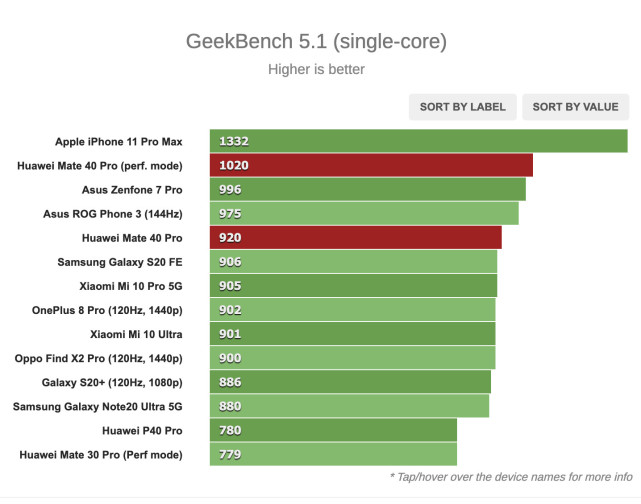Select the Samsung Galaxy S20 FE label

[120, 262]
